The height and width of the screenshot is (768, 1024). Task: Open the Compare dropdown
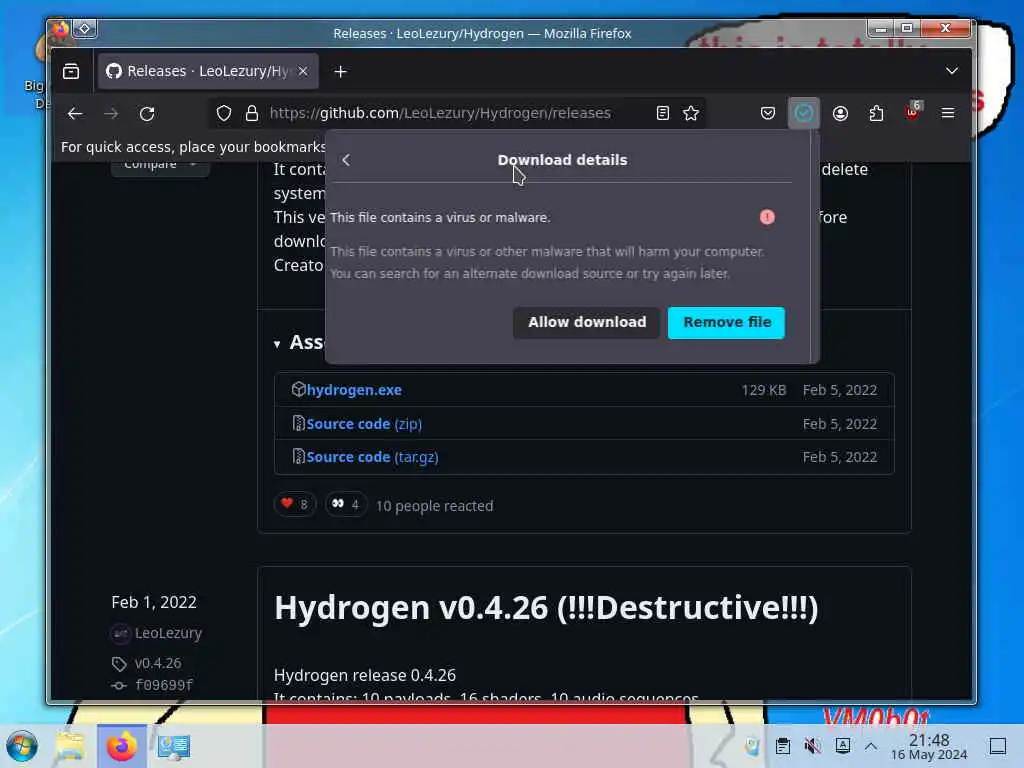pyautogui.click(x=160, y=167)
